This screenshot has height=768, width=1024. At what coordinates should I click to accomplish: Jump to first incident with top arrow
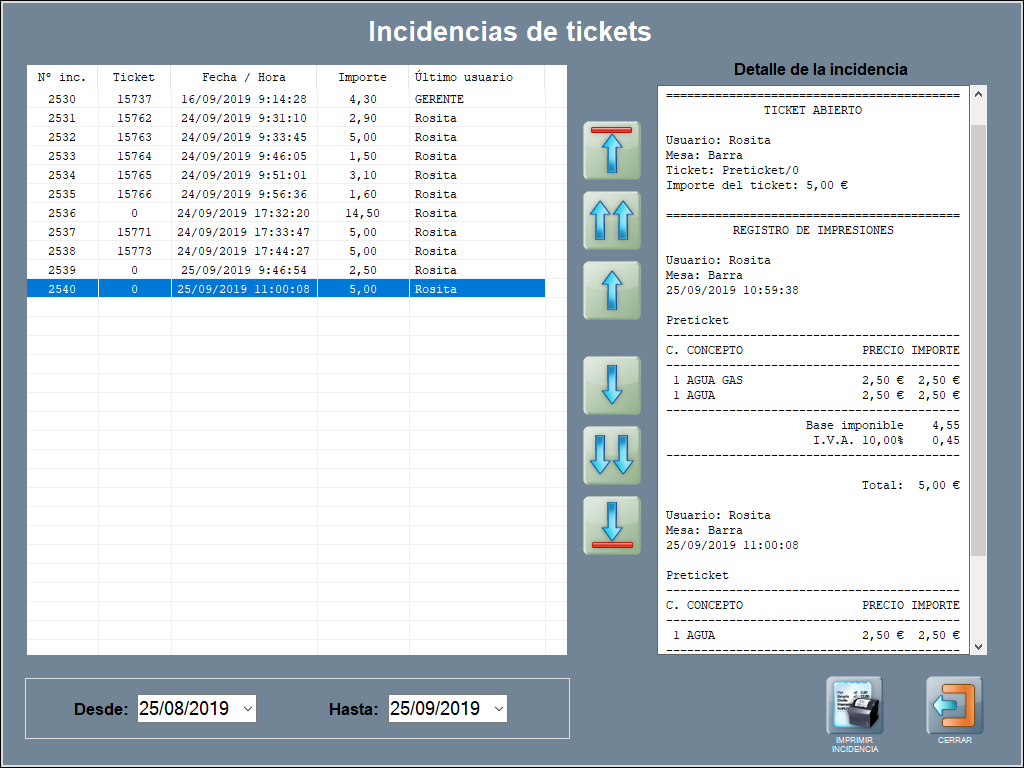click(x=612, y=150)
